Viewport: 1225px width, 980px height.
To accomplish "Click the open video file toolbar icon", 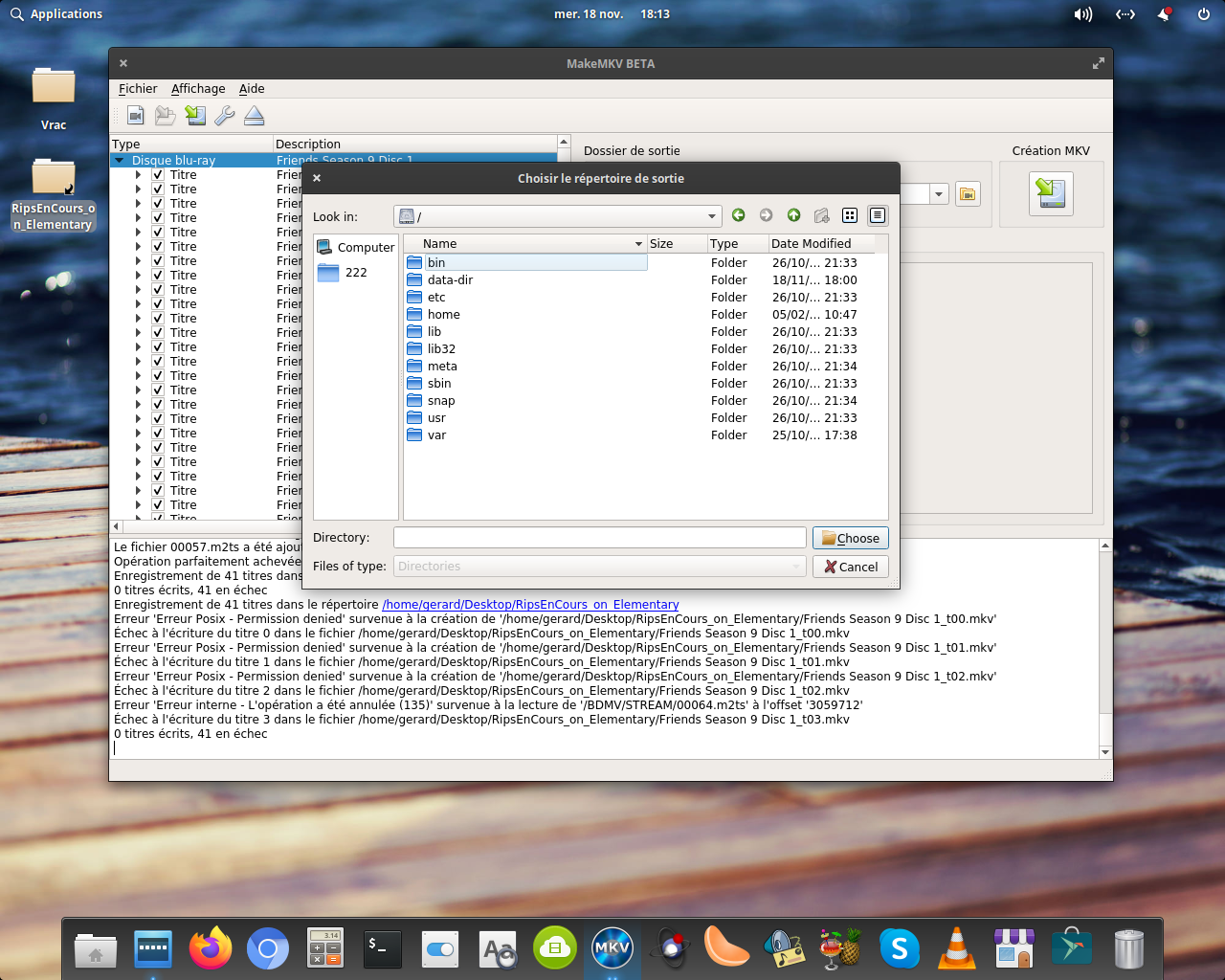I will [x=136, y=116].
